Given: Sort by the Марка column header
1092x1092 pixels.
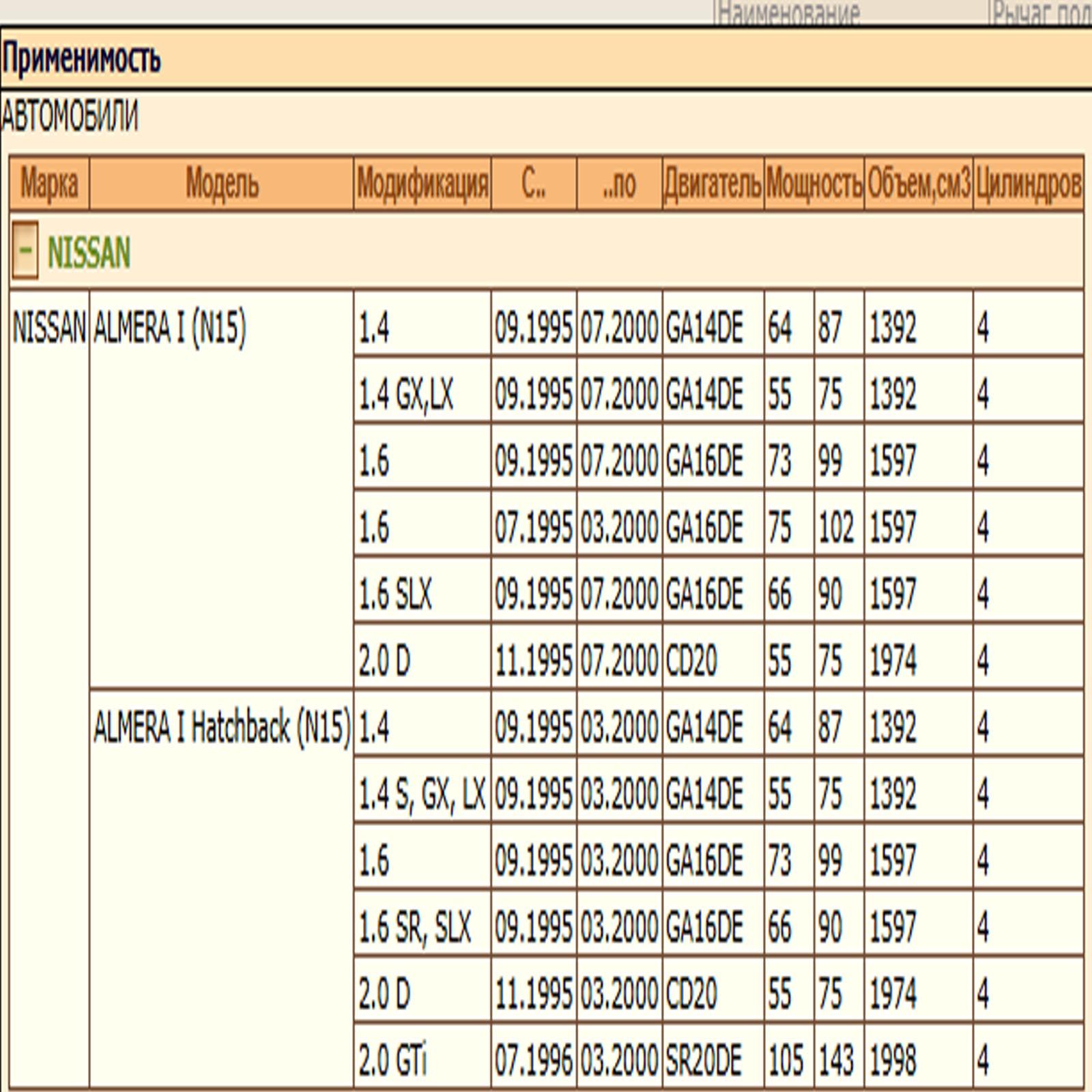Looking at the screenshot, I should pyautogui.click(x=48, y=184).
